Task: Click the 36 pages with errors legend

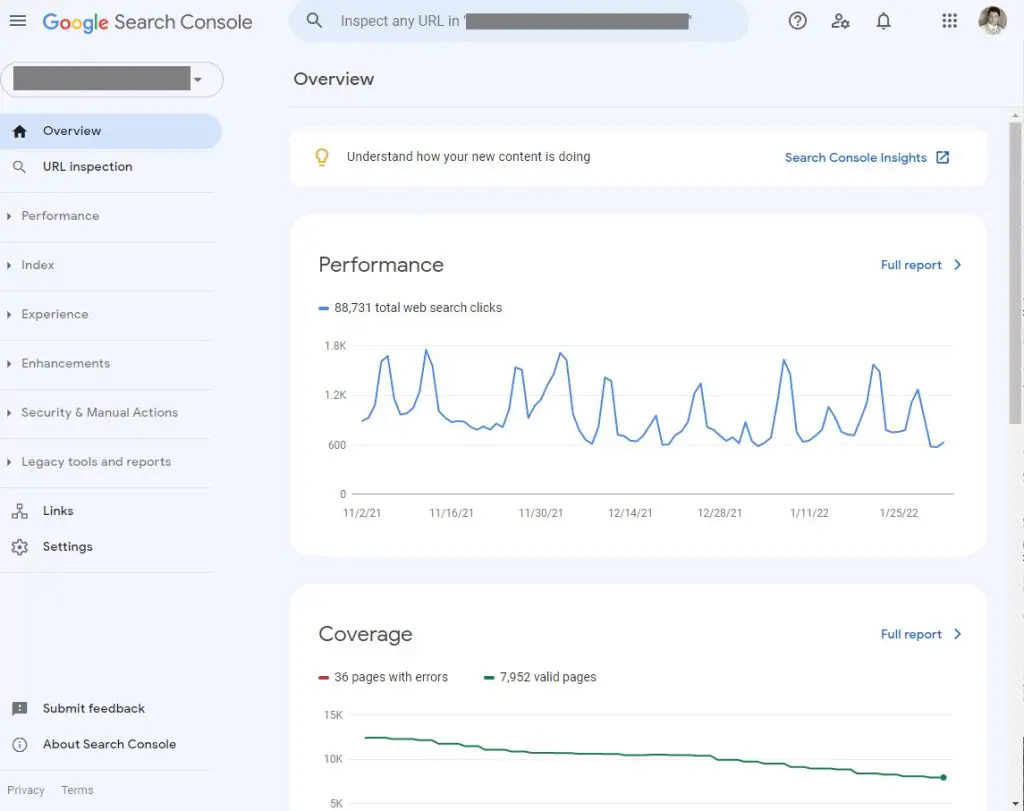Action: [x=383, y=677]
